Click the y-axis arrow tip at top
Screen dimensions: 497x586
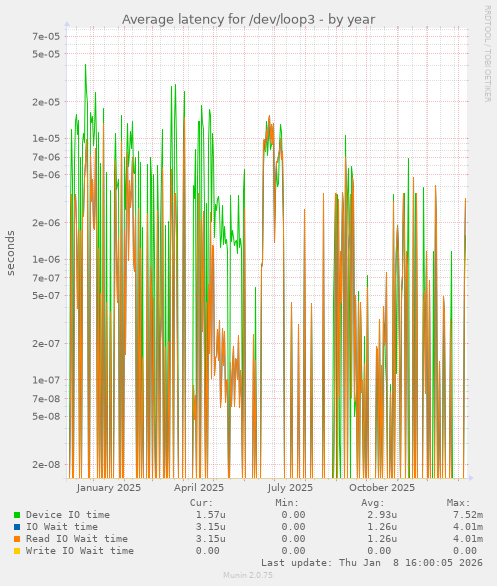click(x=67, y=24)
